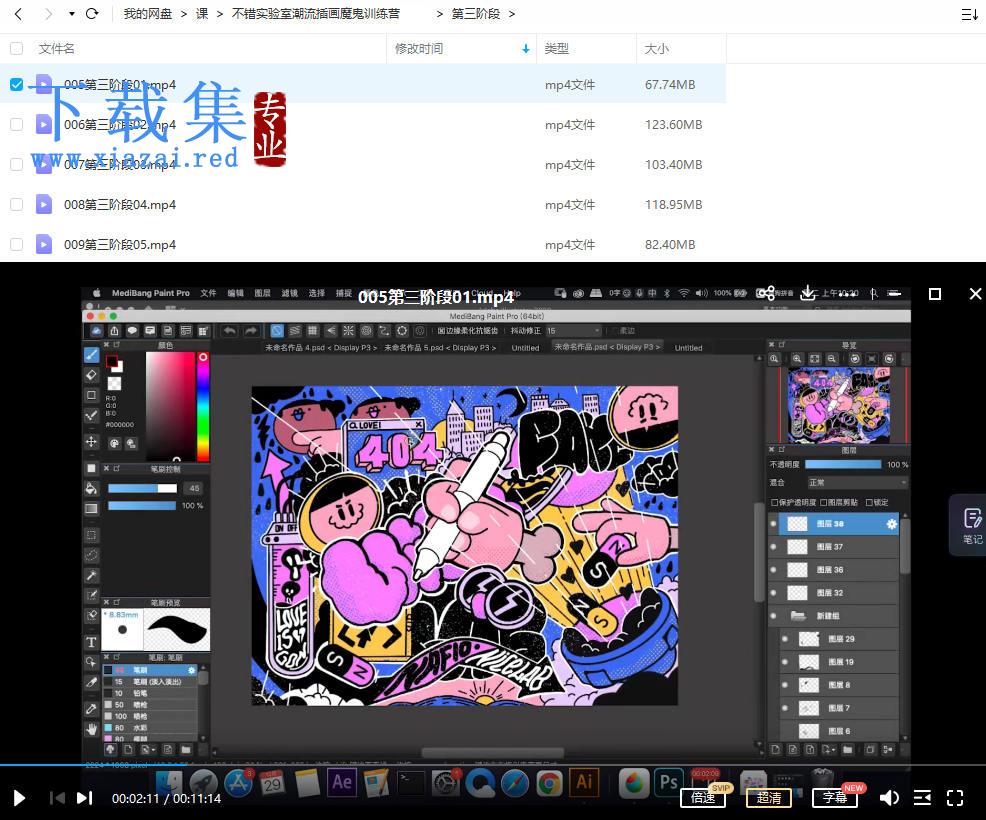Sort files by the 大小 column header
This screenshot has height=820, width=986.
656,48
